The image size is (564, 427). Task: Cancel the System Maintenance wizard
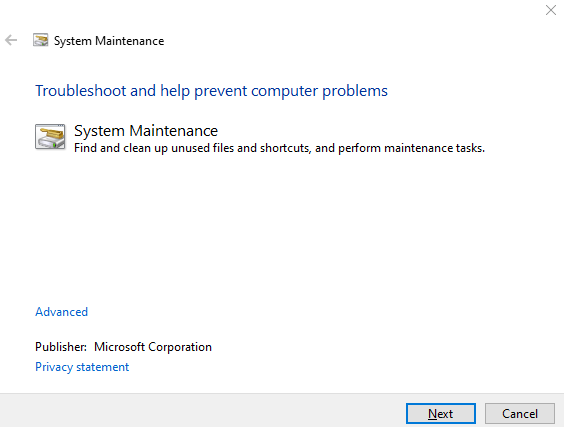point(520,414)
